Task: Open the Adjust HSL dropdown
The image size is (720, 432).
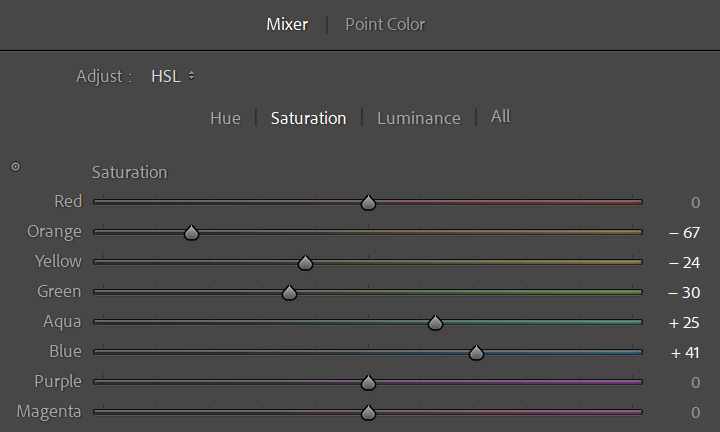Action: click(173, 76)
